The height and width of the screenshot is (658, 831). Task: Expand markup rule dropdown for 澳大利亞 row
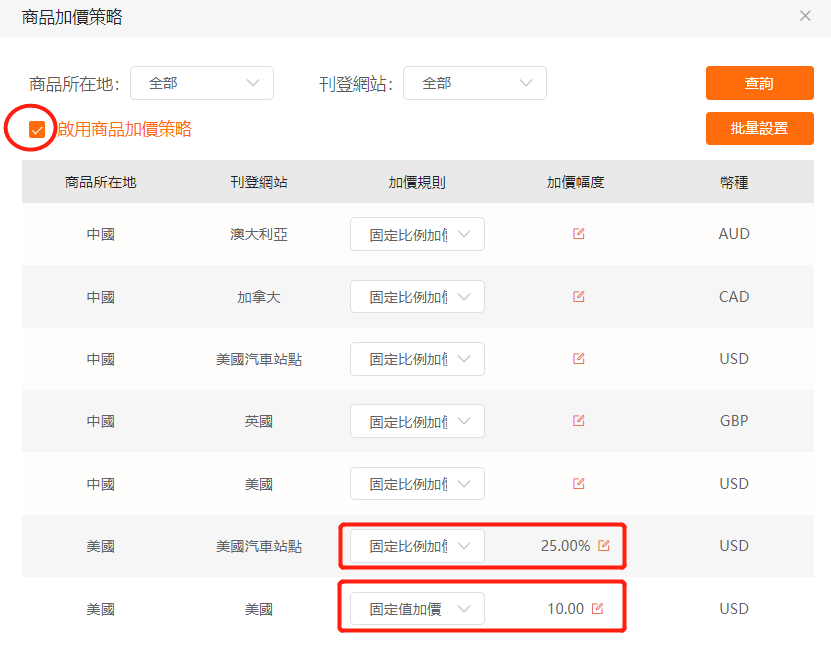417,234
